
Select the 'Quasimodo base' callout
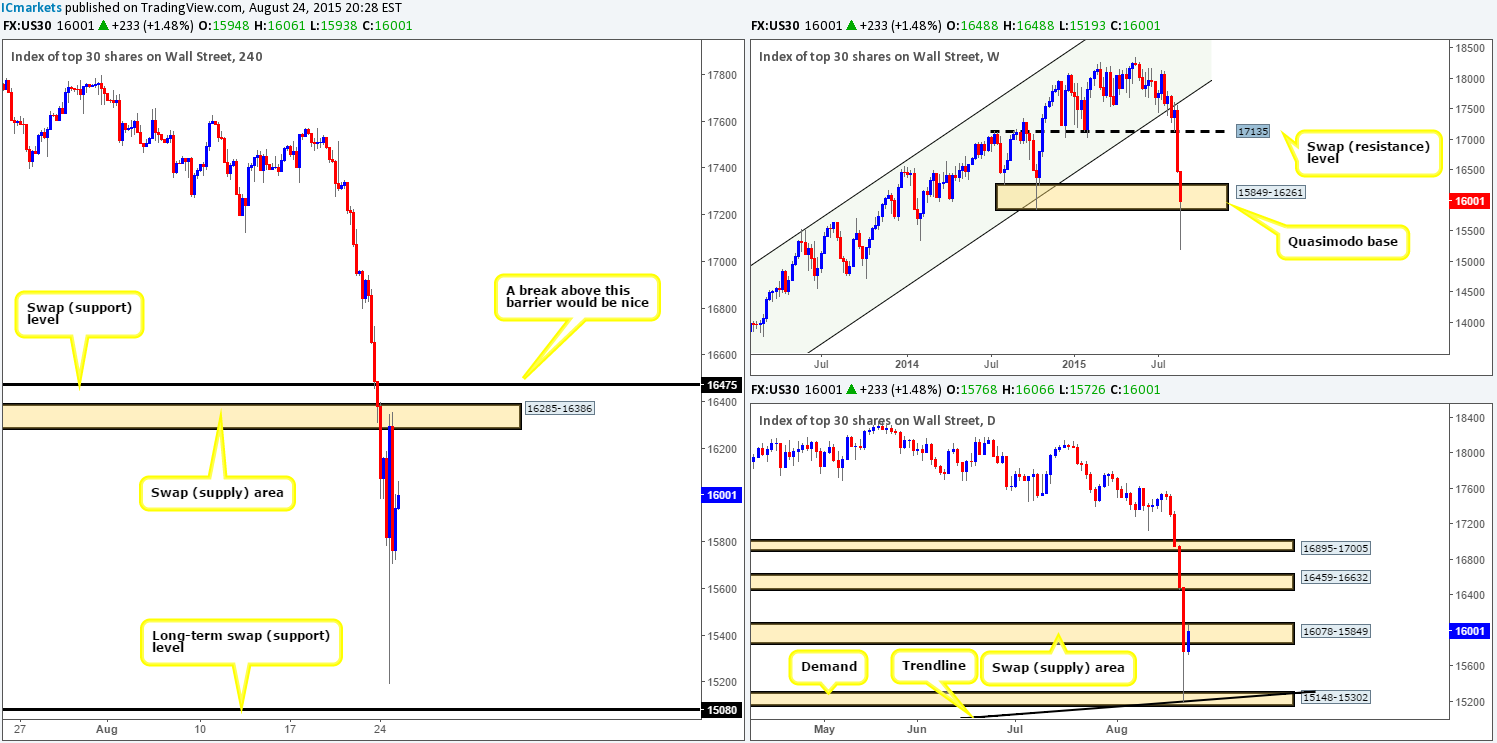[1343, 242]
